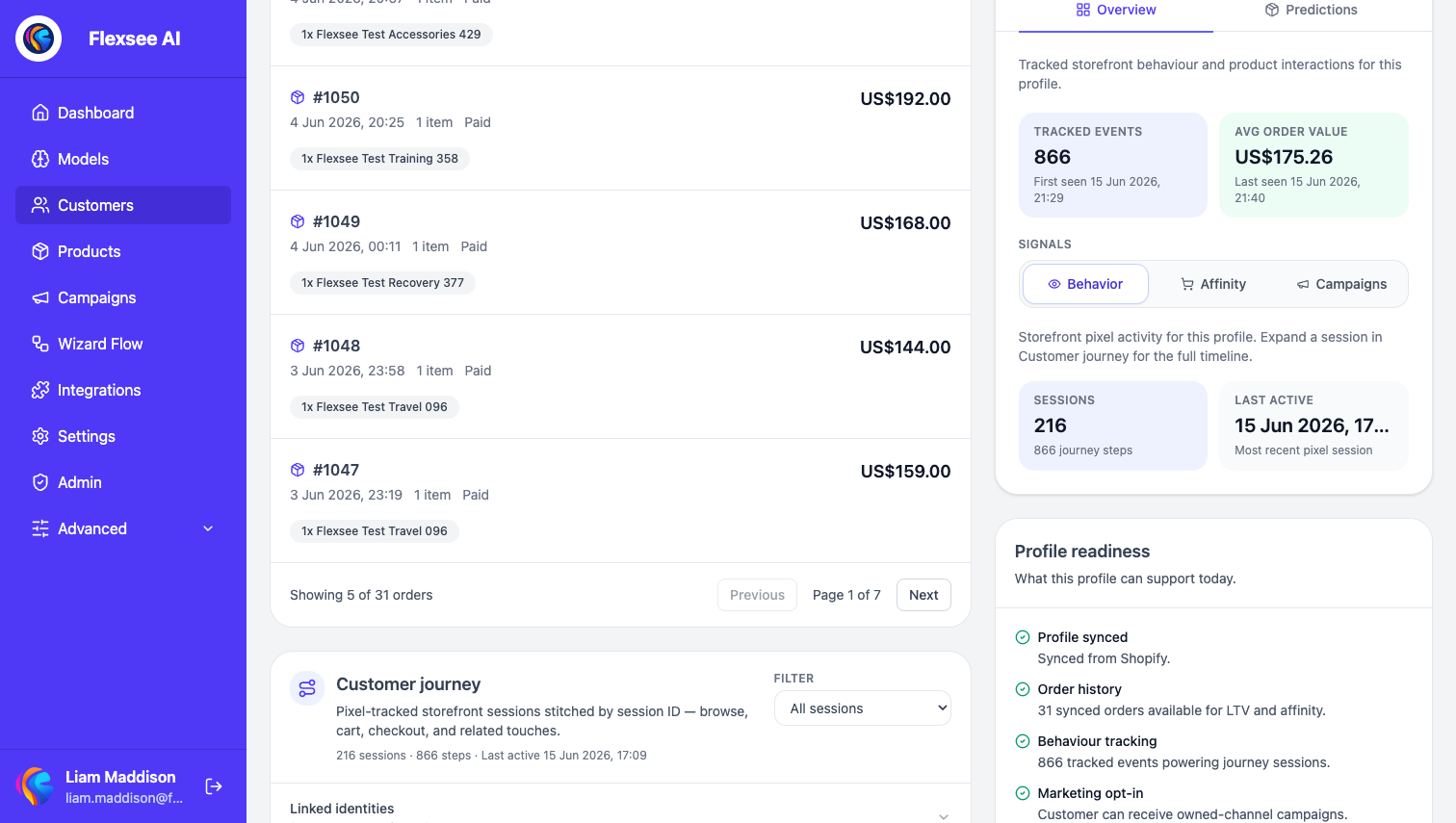Click the US$168.00 order total
This screenshot has height=823, width=1456.
click(x=905, y=223)
